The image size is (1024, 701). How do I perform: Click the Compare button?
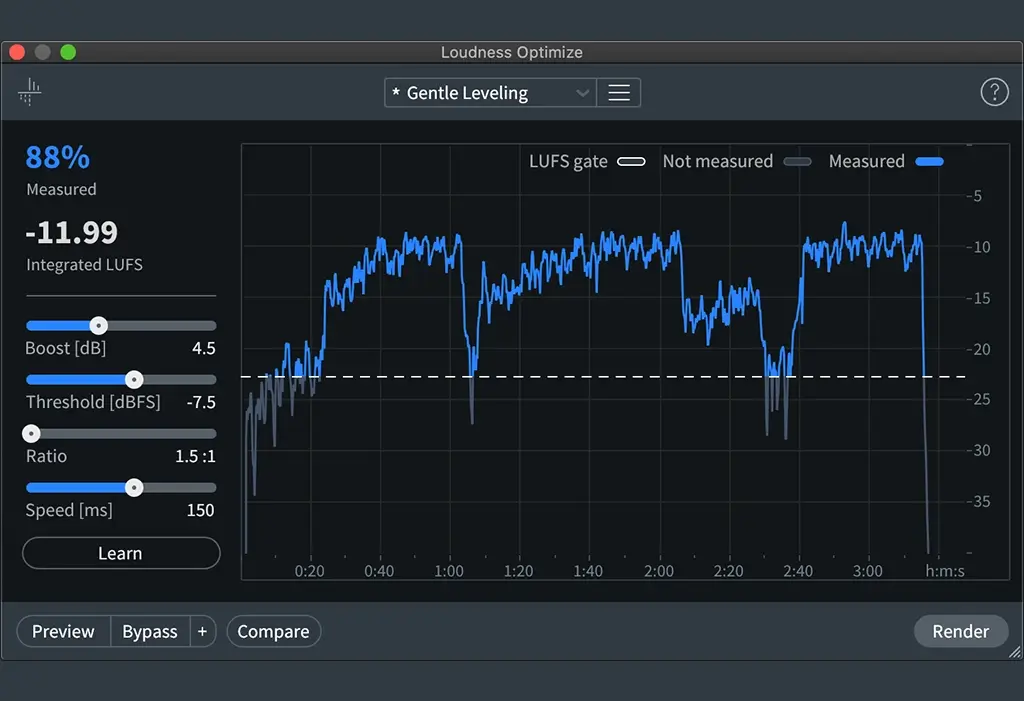[274, 631]
